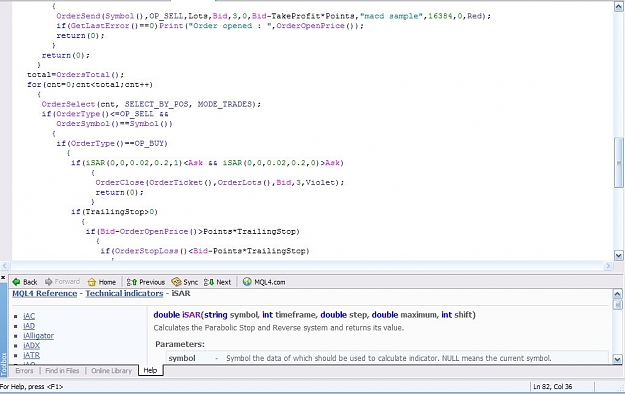Click the code editor scroll-down arrow
The height and width of the screenshot is (394, 625).
point(619,256)
